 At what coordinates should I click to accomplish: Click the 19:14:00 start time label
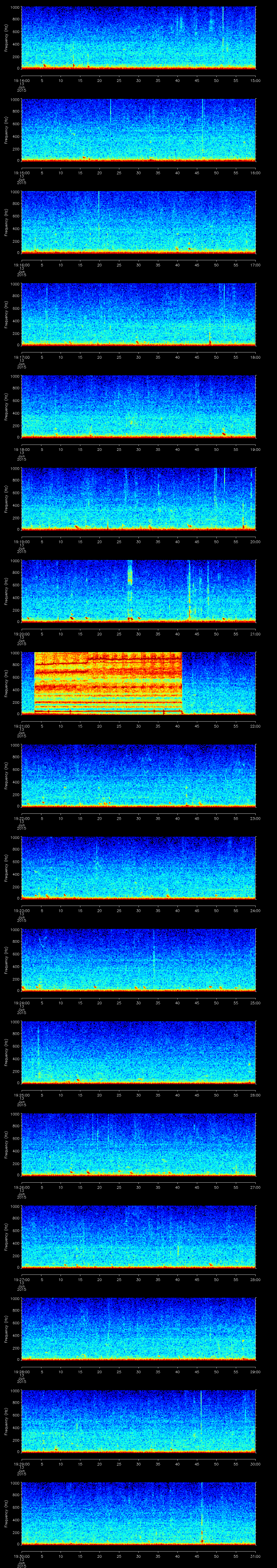(x=22, y=80)
